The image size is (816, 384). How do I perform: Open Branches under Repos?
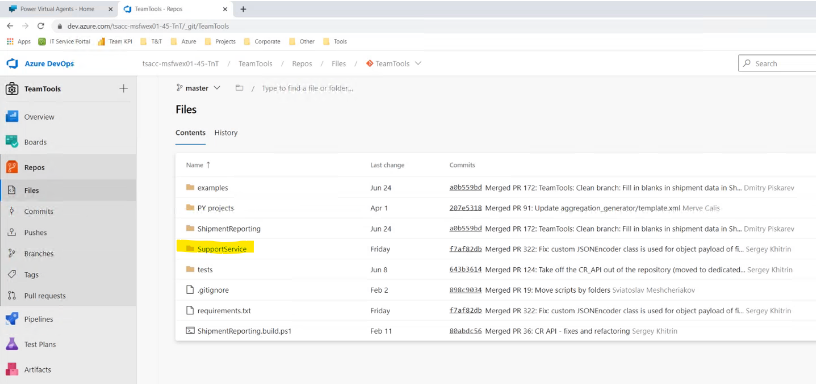68,254
